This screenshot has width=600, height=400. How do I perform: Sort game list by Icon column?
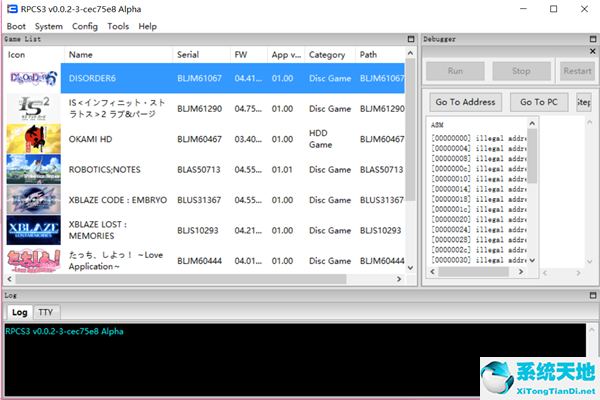(34, 55)
